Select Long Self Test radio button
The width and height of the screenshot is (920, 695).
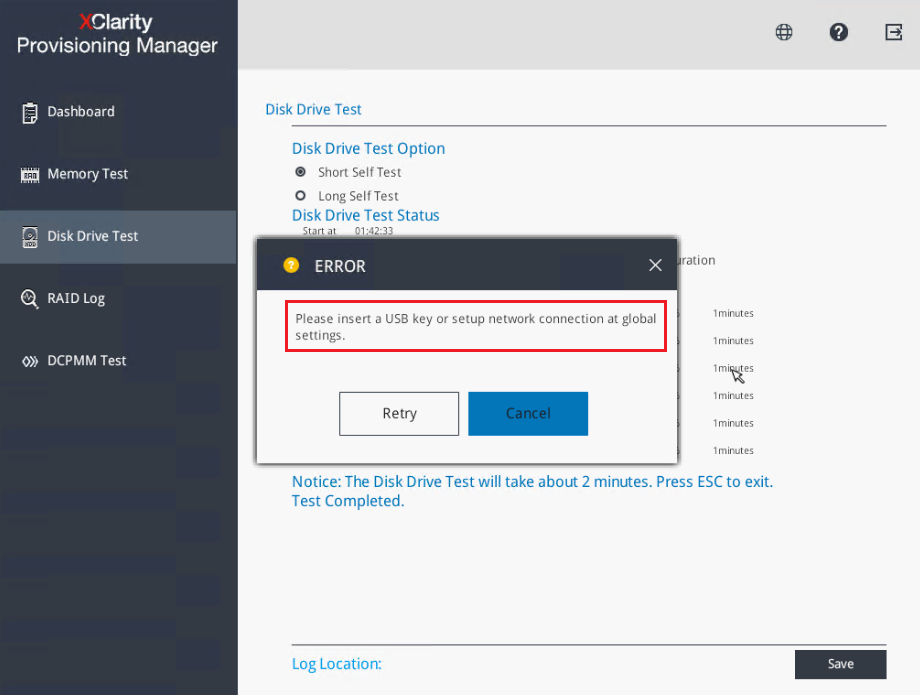300,195
